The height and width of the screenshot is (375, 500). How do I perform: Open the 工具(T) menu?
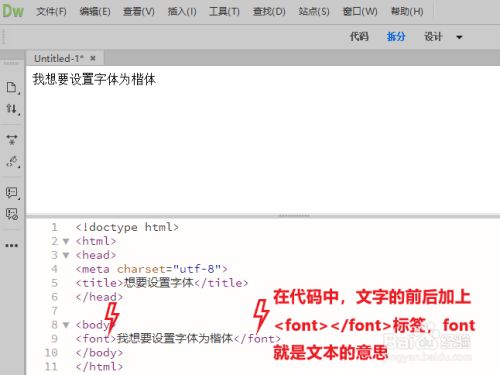224,12
